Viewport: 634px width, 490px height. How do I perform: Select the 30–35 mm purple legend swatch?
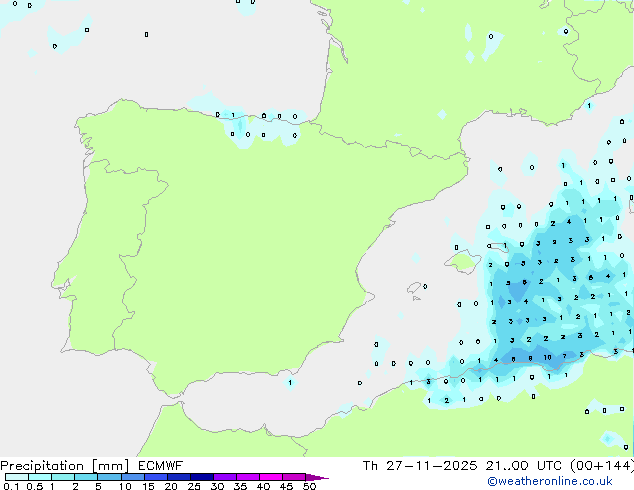224,477
